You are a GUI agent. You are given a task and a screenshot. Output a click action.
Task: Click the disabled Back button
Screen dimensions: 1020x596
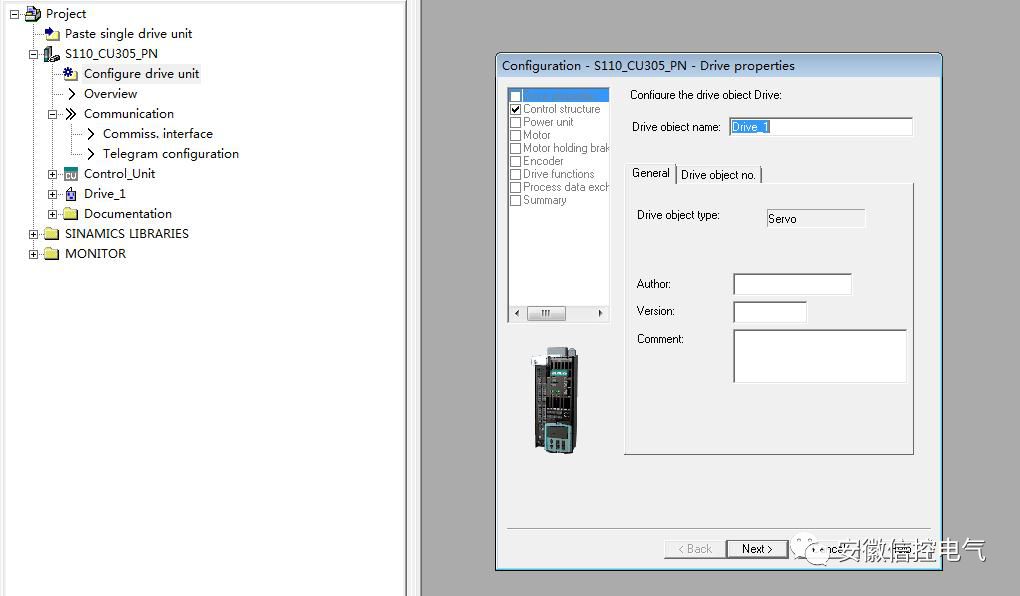coord(695,549)
